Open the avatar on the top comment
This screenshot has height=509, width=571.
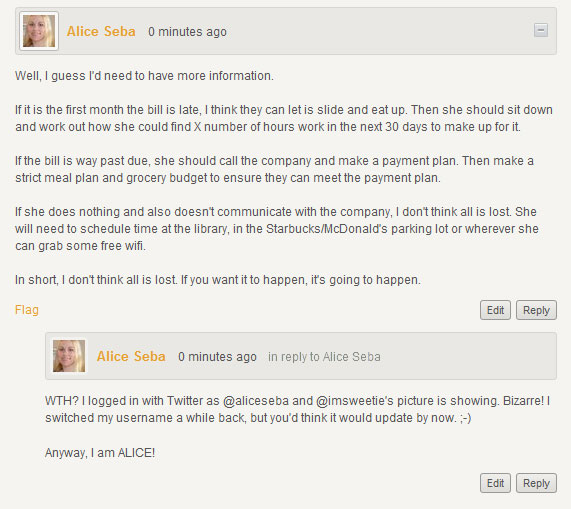point(39,31)
